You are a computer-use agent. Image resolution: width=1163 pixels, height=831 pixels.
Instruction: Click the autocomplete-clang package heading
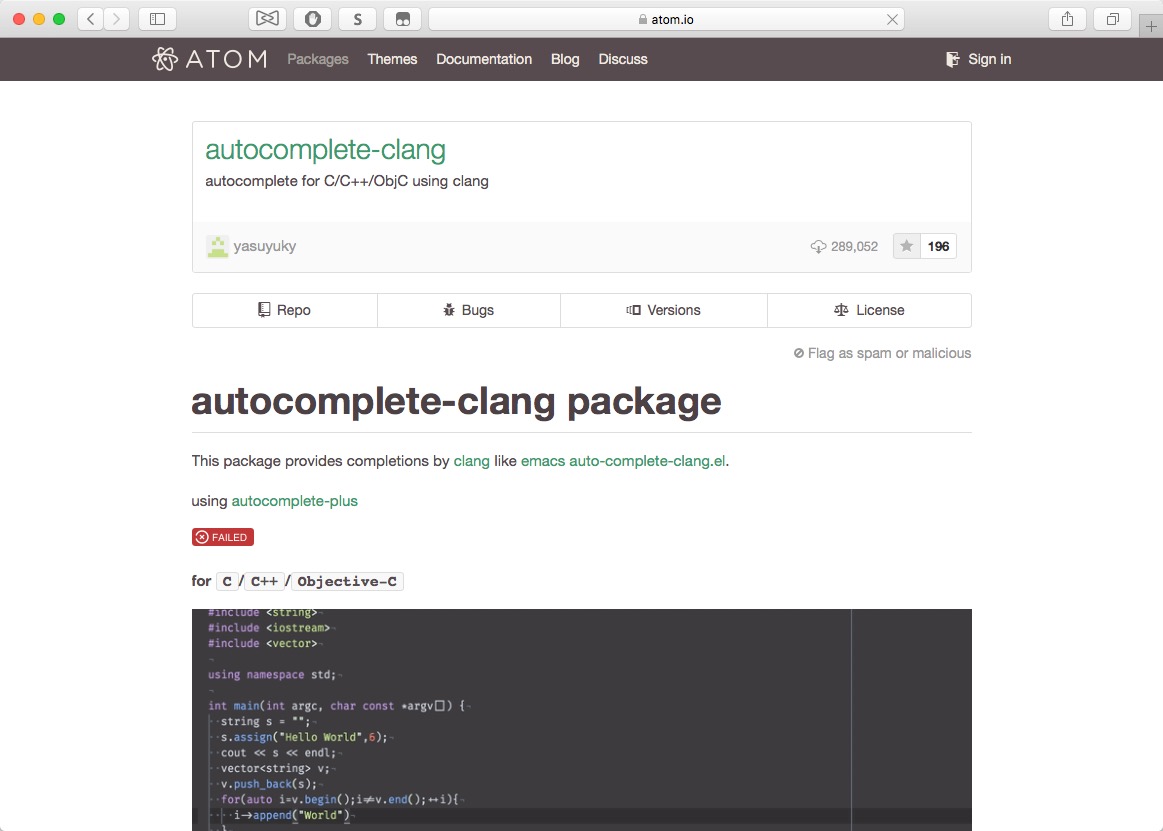(456, 402)
